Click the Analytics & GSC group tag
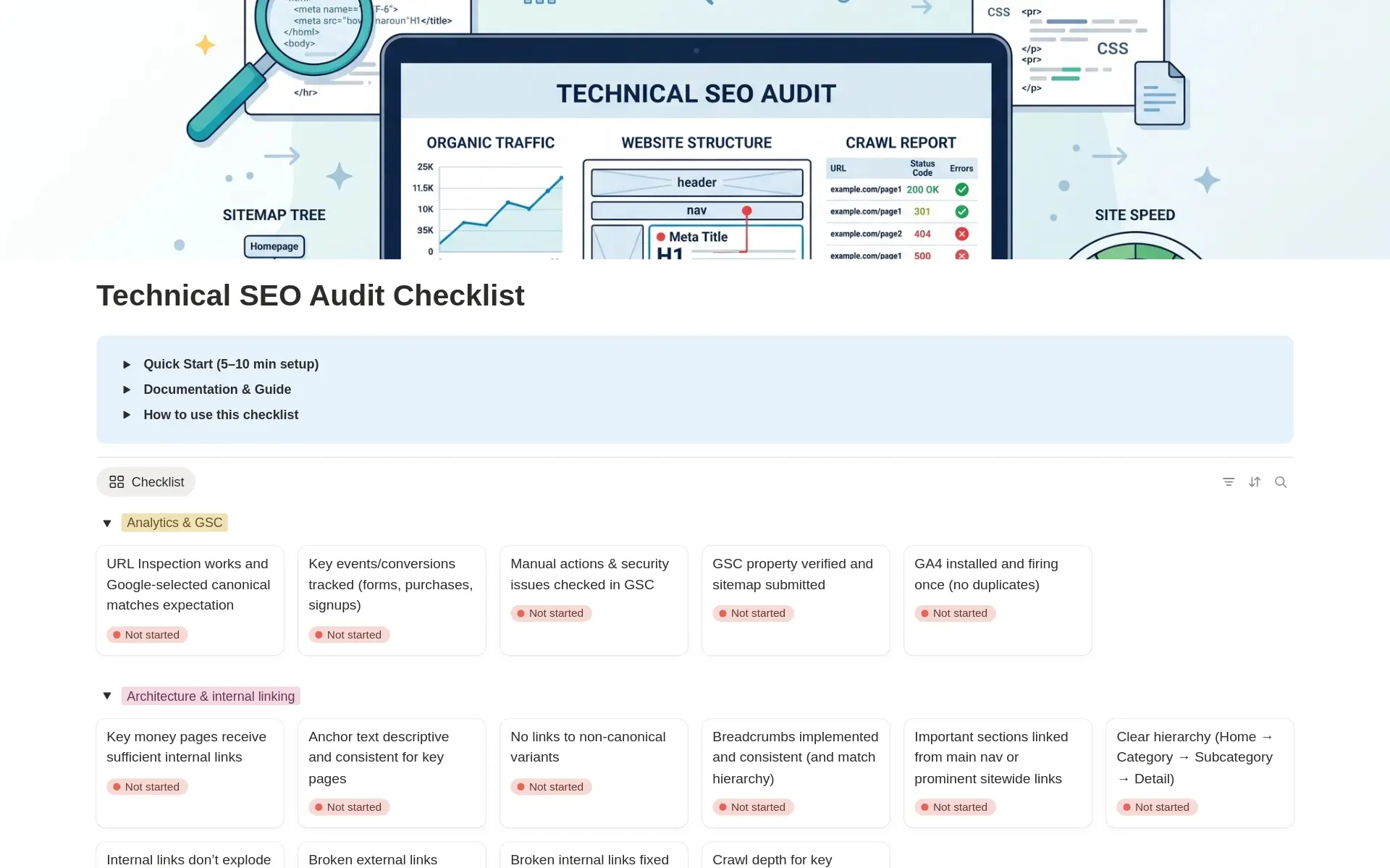This screenshot has width=1390, height=868. (x=174, y=523)
